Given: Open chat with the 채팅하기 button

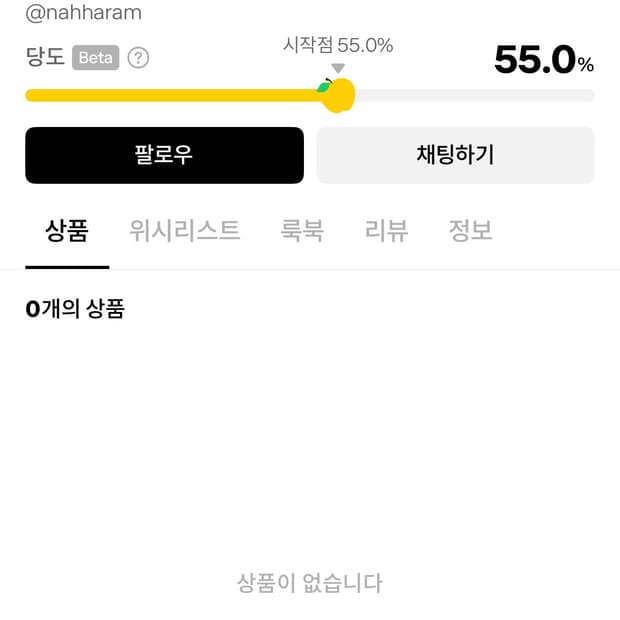Looking at the screenshot, I should (x=455, y=155).
